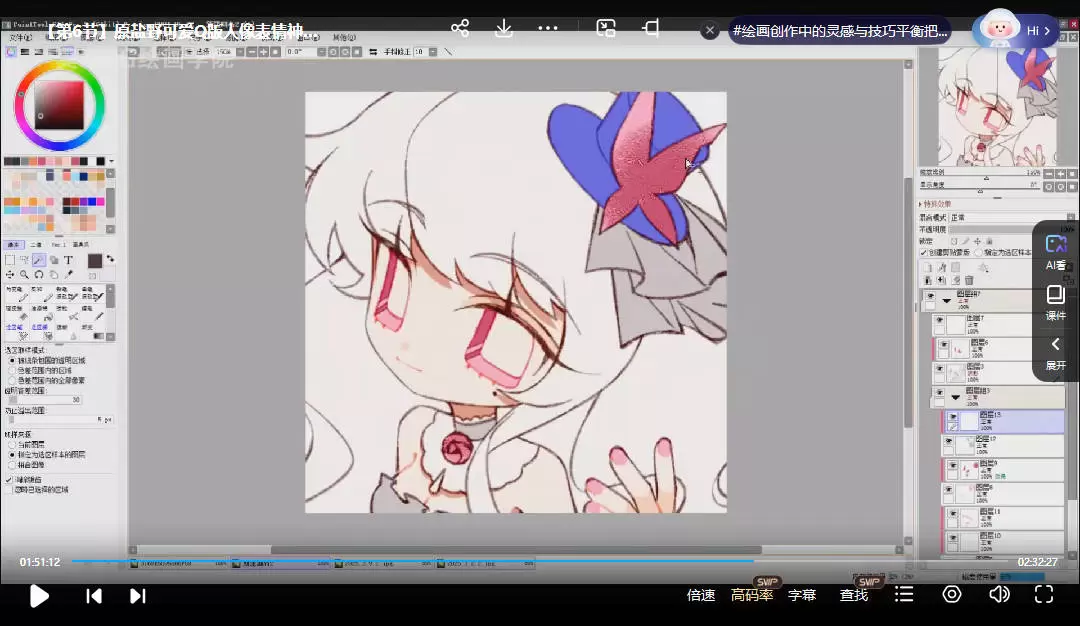Open the picture-in-picture screen icon
The height and width of the screenshot is (626, 1080).
(x=605, y=28)
